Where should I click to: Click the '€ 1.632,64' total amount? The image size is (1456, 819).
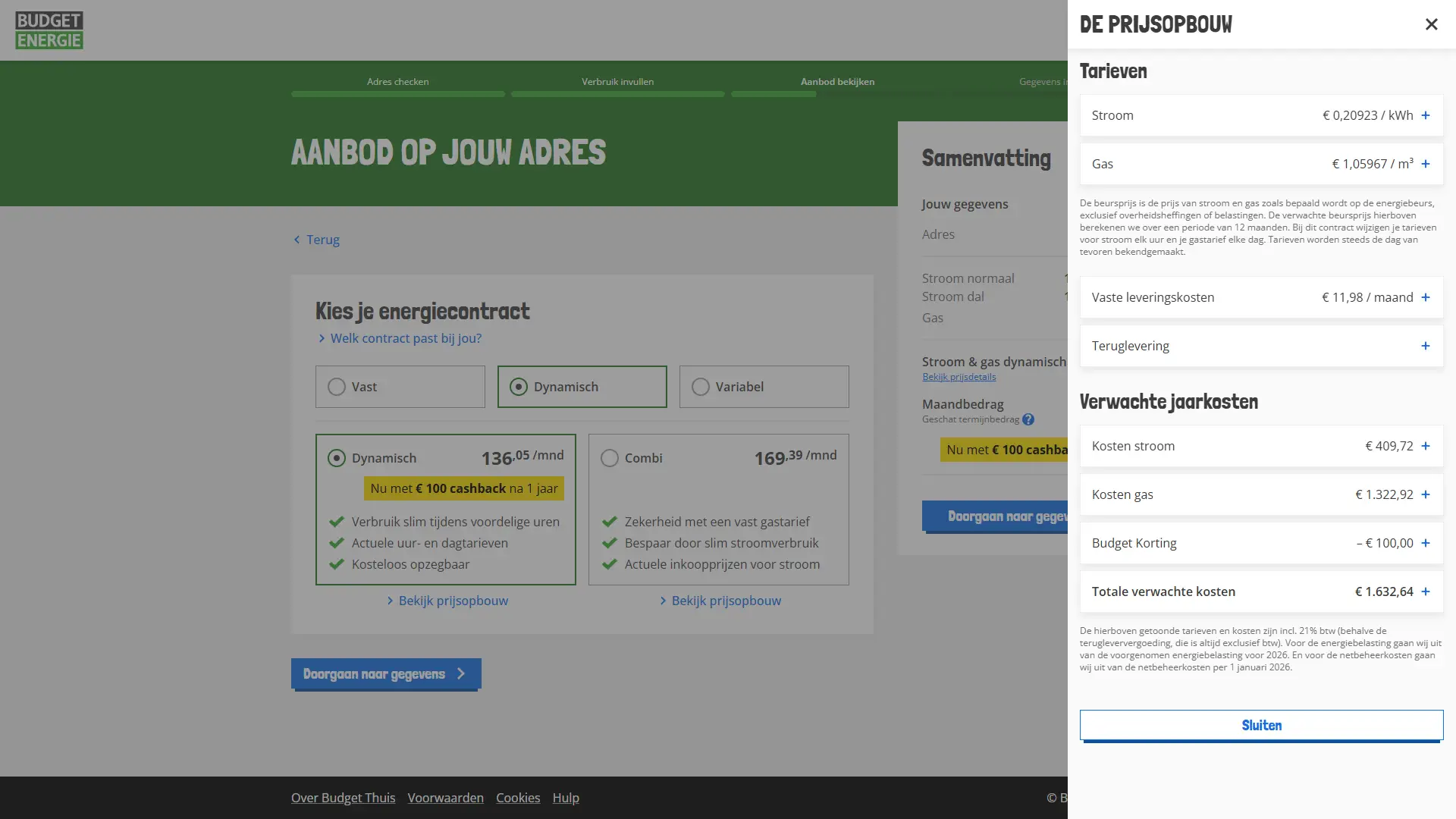tap(1384, 591)
